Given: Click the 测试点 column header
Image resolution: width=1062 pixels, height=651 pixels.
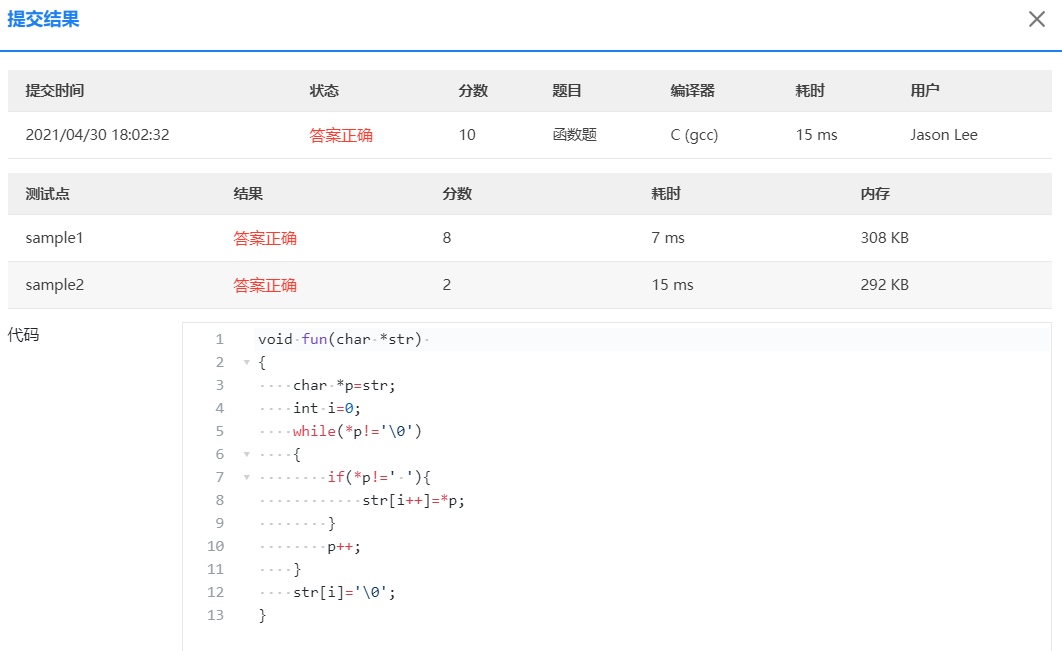Looking at the screenshot, I should click(x=47, y=194).
